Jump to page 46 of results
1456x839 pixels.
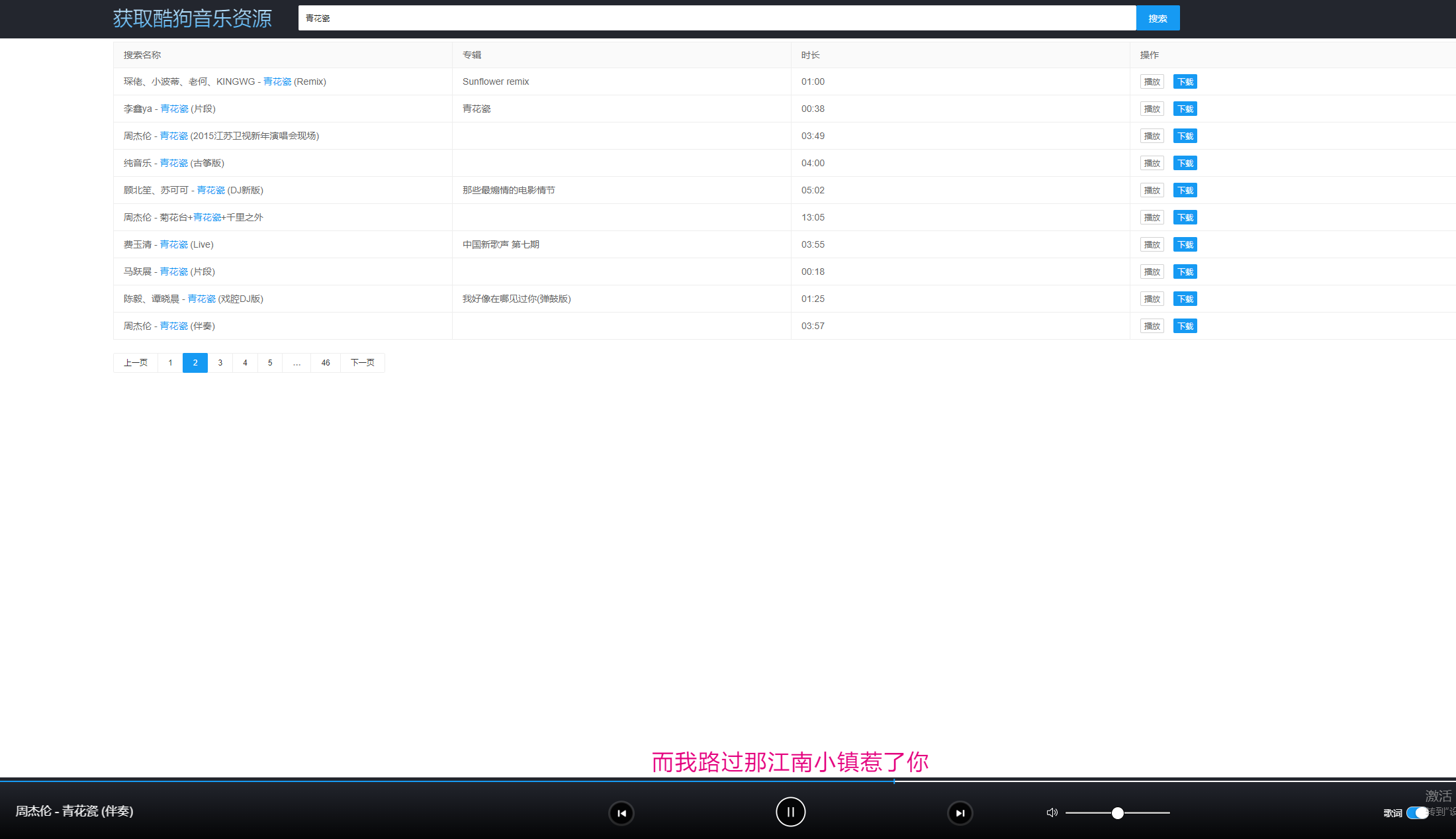tap(325, 363)
